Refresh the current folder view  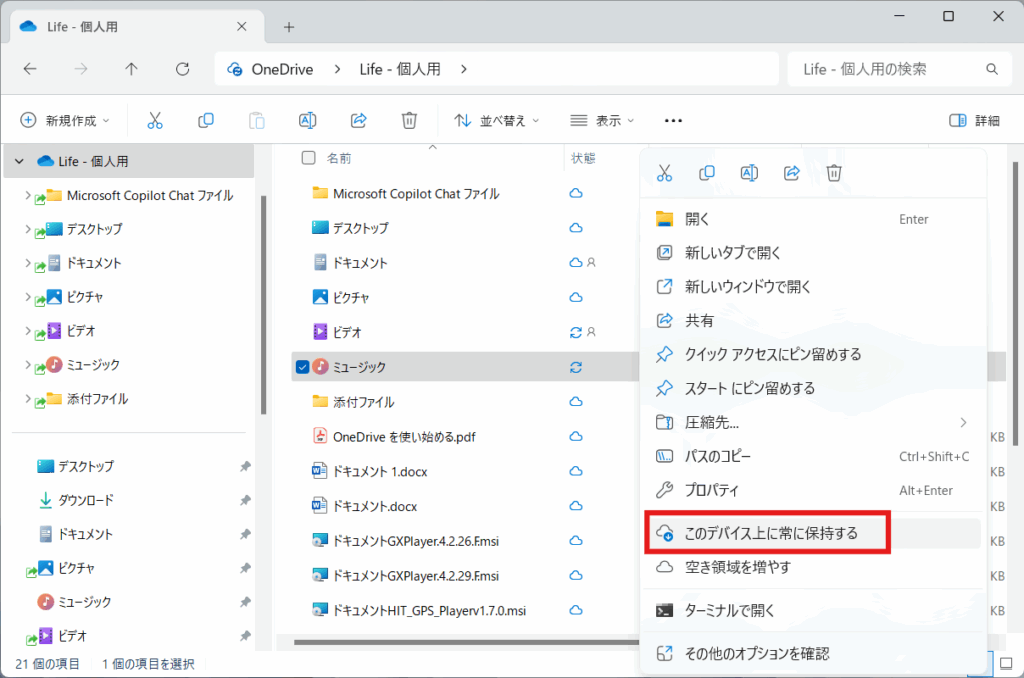click(182, 69)
